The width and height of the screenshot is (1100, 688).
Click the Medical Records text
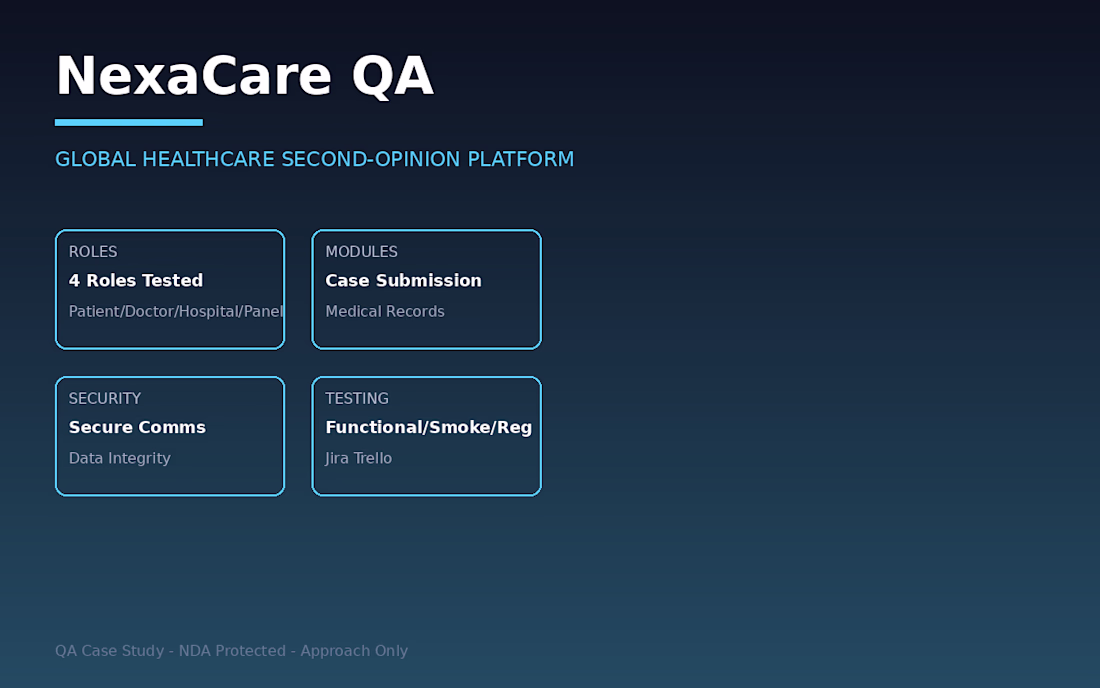click(x=384, y=311)
